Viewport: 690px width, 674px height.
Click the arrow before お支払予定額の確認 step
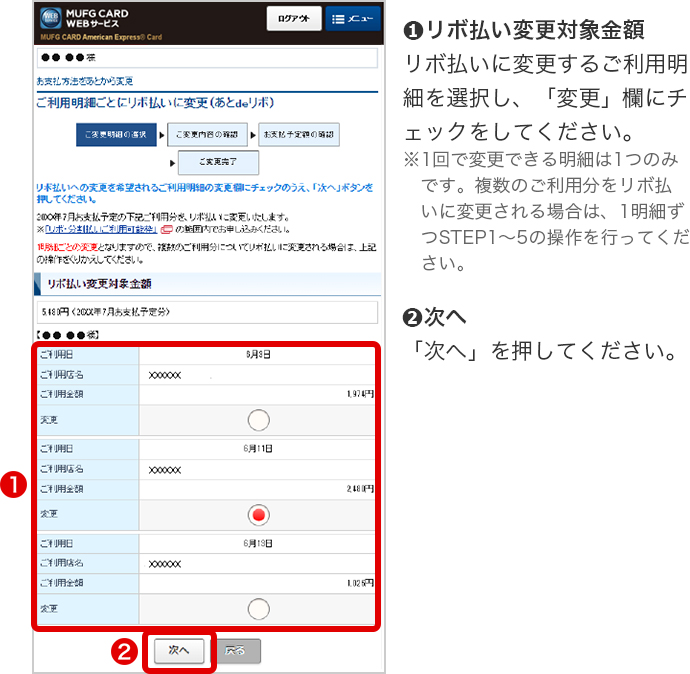253,134
